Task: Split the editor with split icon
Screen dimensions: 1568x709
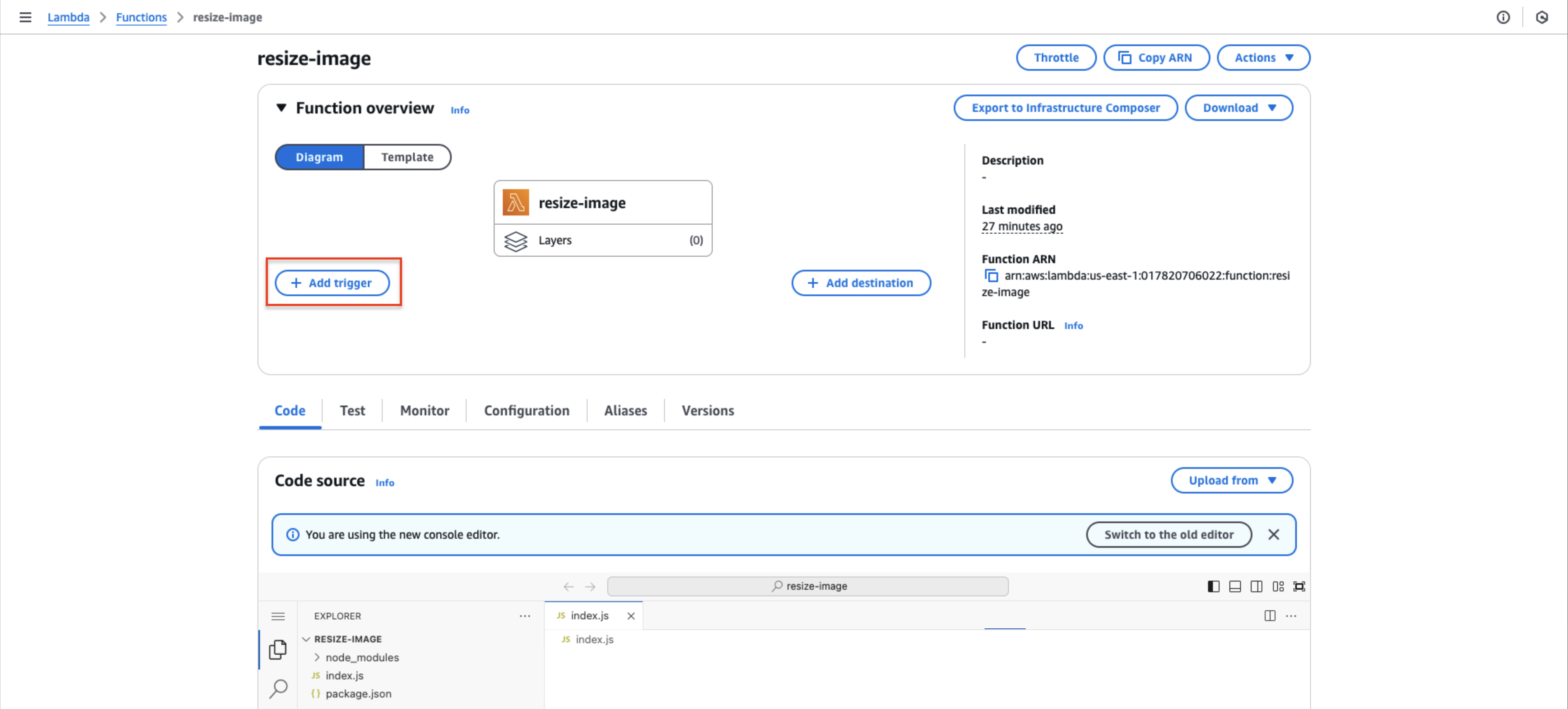Action: [x=1270, y=616]
